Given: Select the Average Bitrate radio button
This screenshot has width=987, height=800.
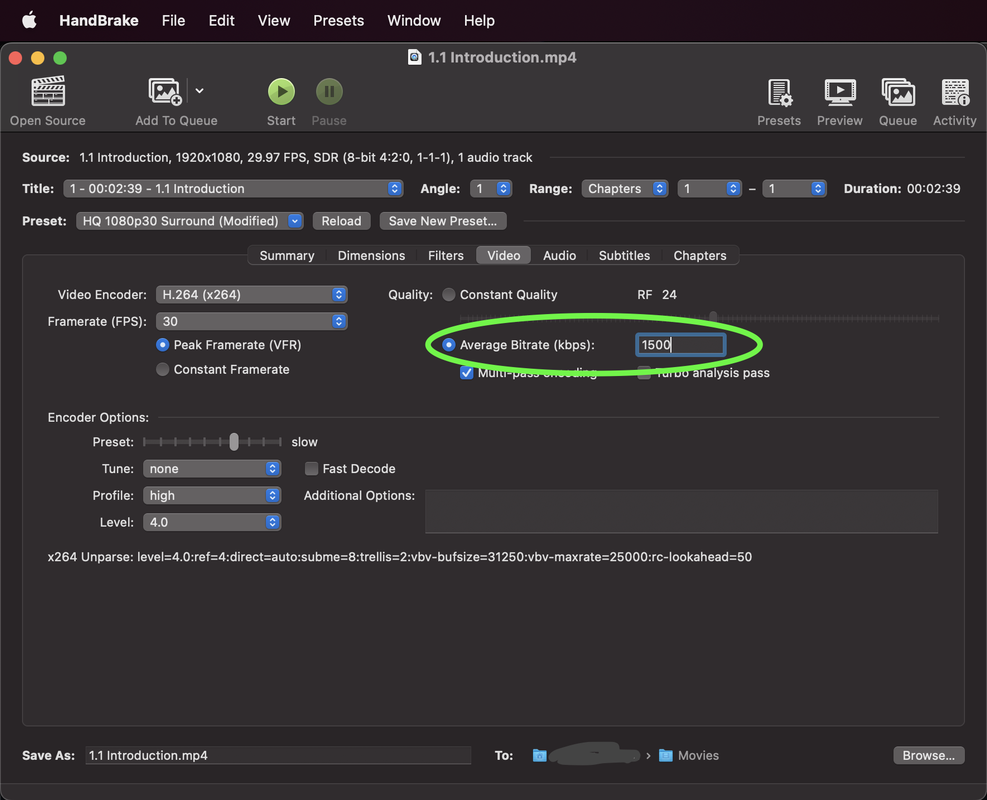Looking at the screenshot, I should click(449, 344).
